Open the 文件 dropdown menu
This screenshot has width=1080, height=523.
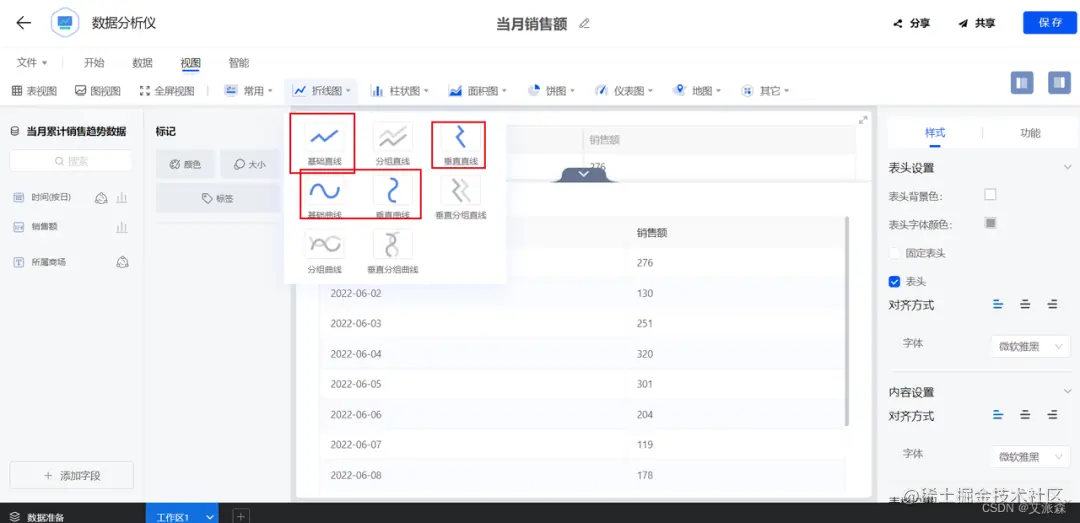[32, 63]
